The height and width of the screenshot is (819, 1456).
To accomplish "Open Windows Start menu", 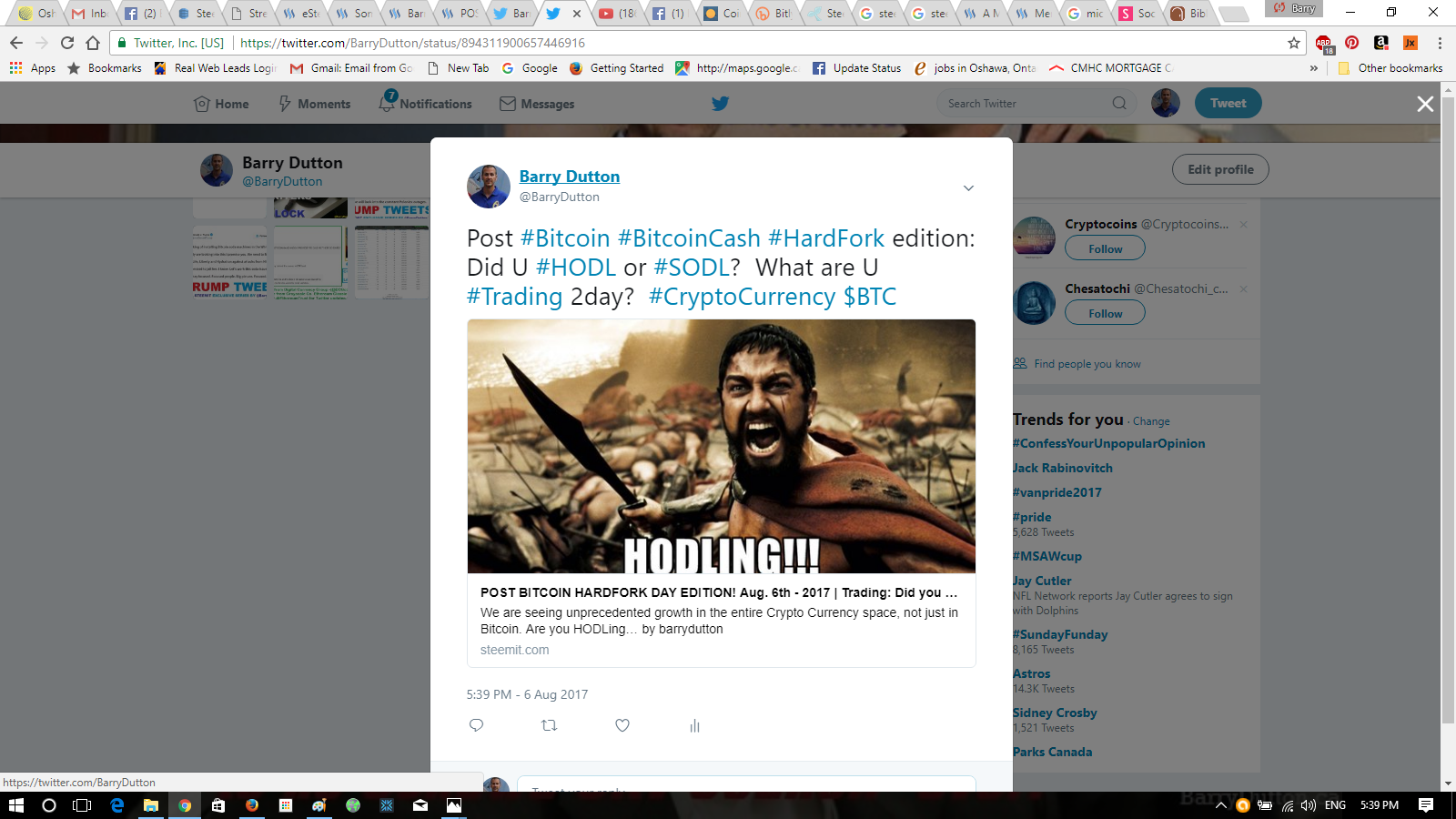I will [16, 805].
